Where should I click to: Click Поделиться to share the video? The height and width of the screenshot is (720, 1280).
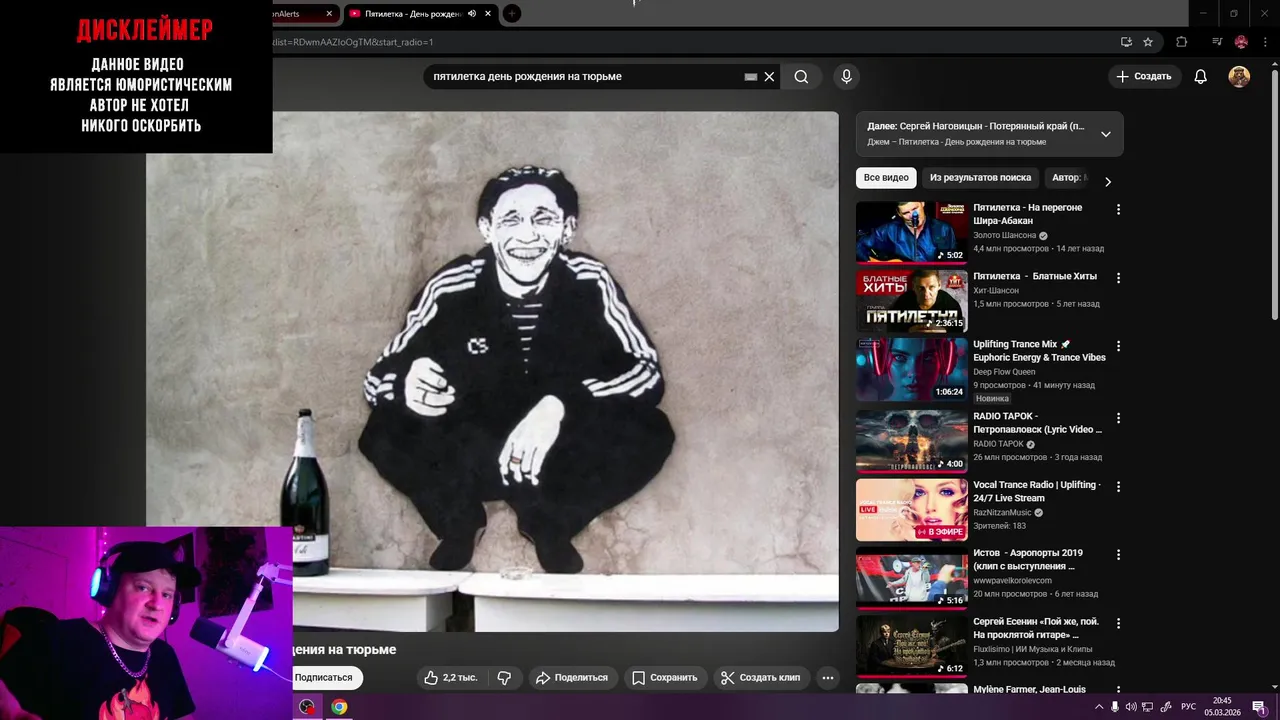click(572, 678)
